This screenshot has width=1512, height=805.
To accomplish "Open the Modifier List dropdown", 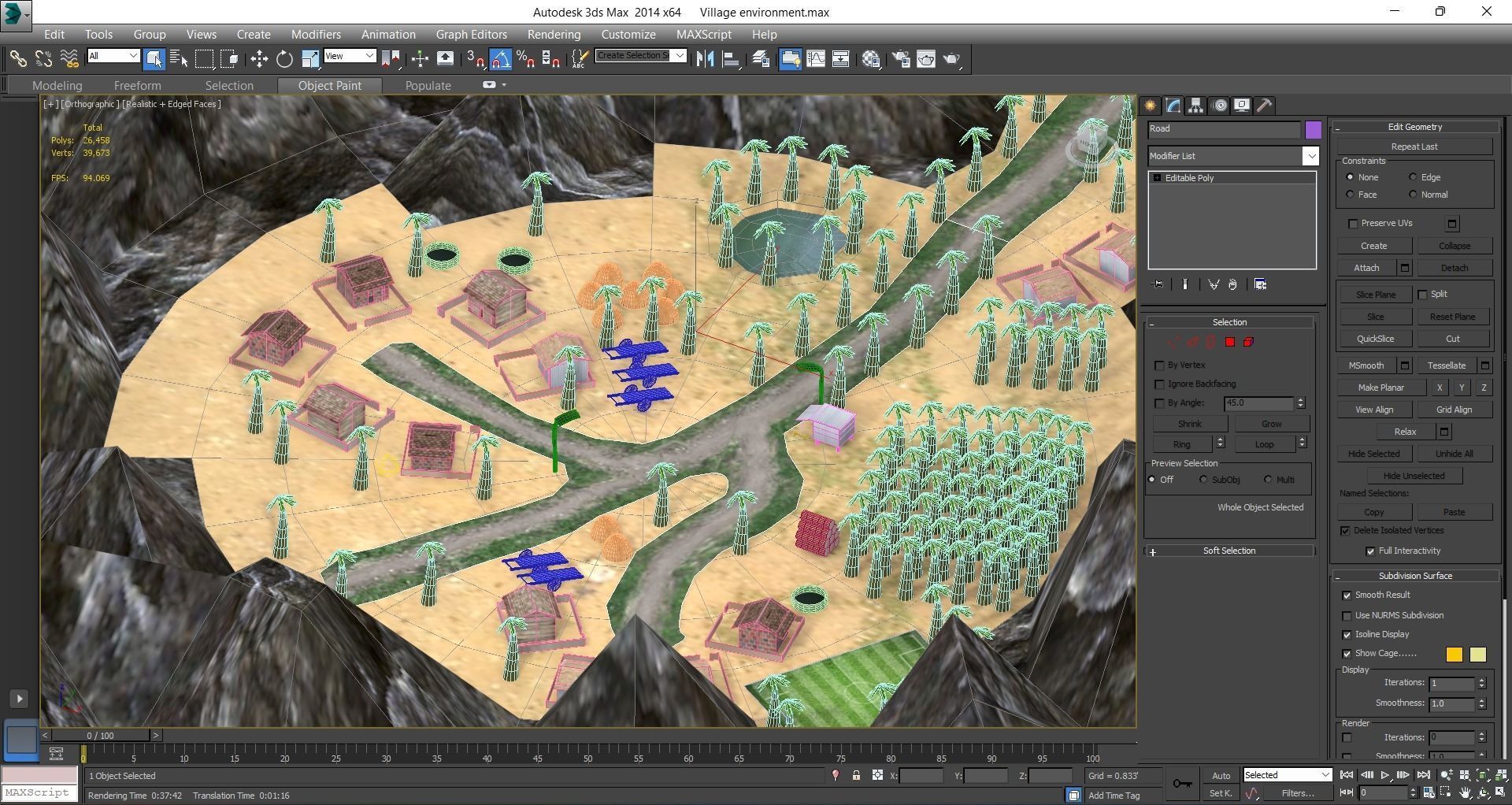I will (1310, 156).
